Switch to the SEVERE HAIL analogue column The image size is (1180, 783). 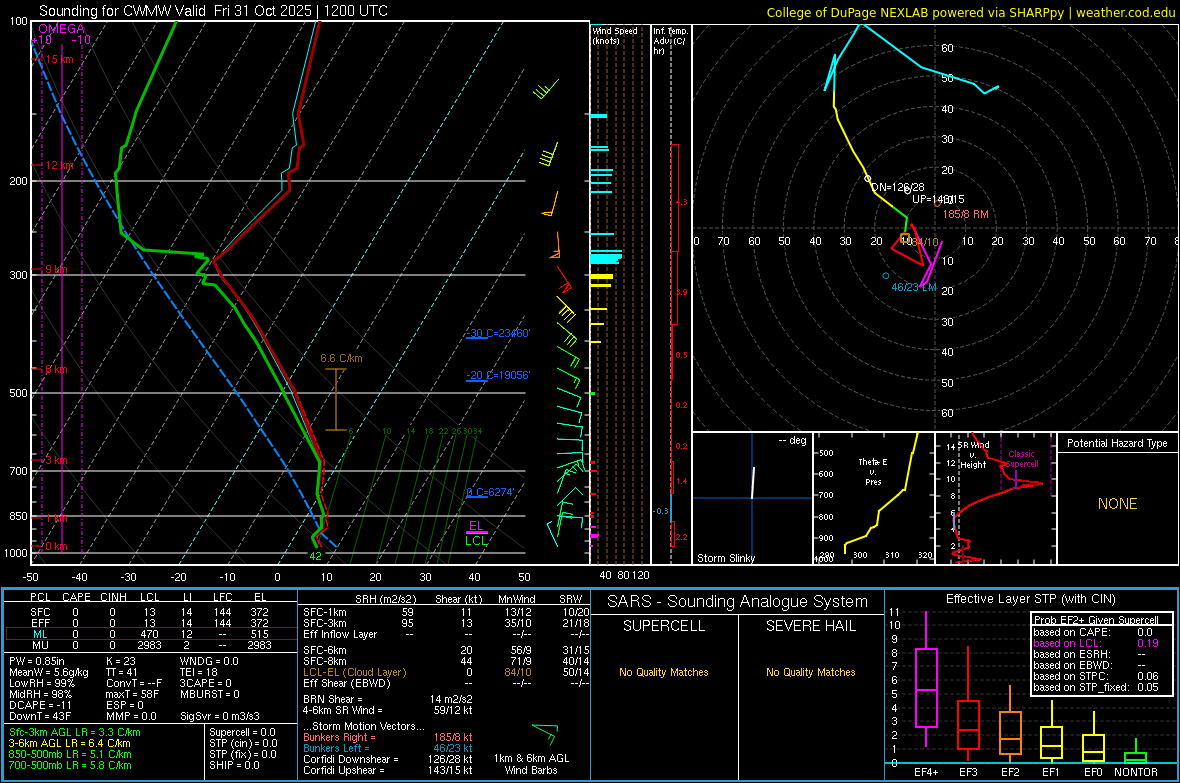(x=810, y=626)
